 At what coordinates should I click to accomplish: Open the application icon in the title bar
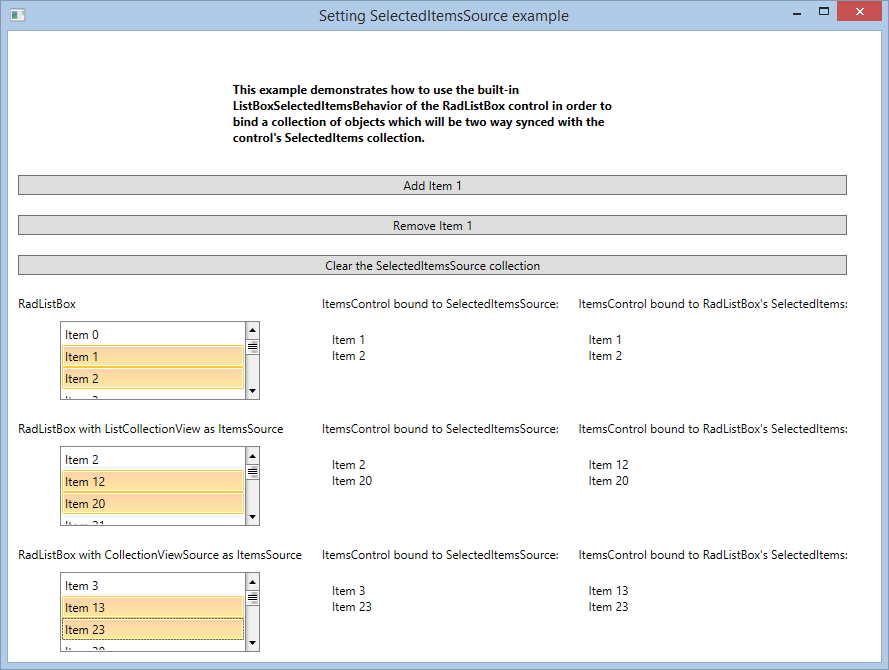click(16, 15)
